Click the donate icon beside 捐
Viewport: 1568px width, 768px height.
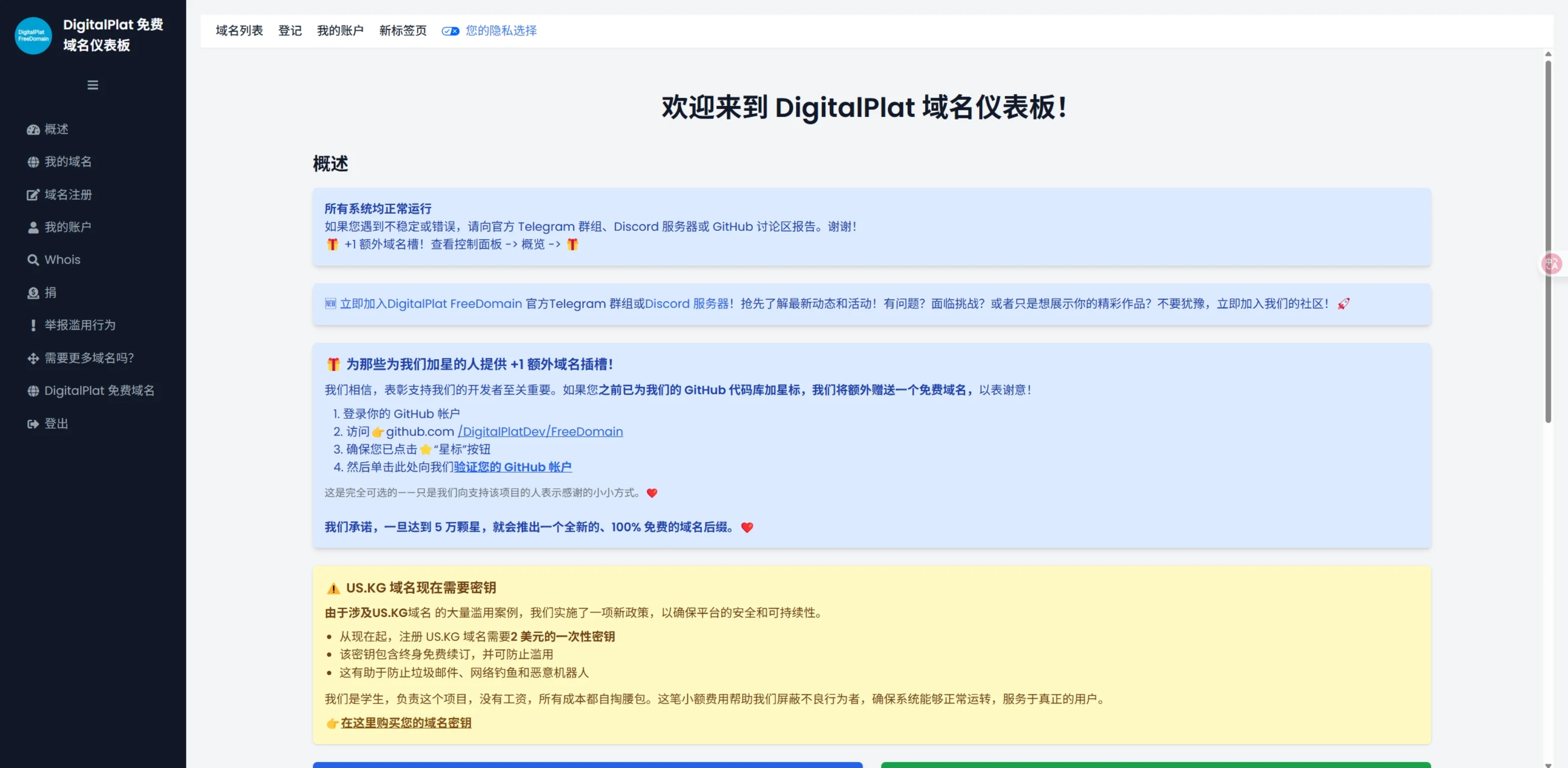point(33,293)
